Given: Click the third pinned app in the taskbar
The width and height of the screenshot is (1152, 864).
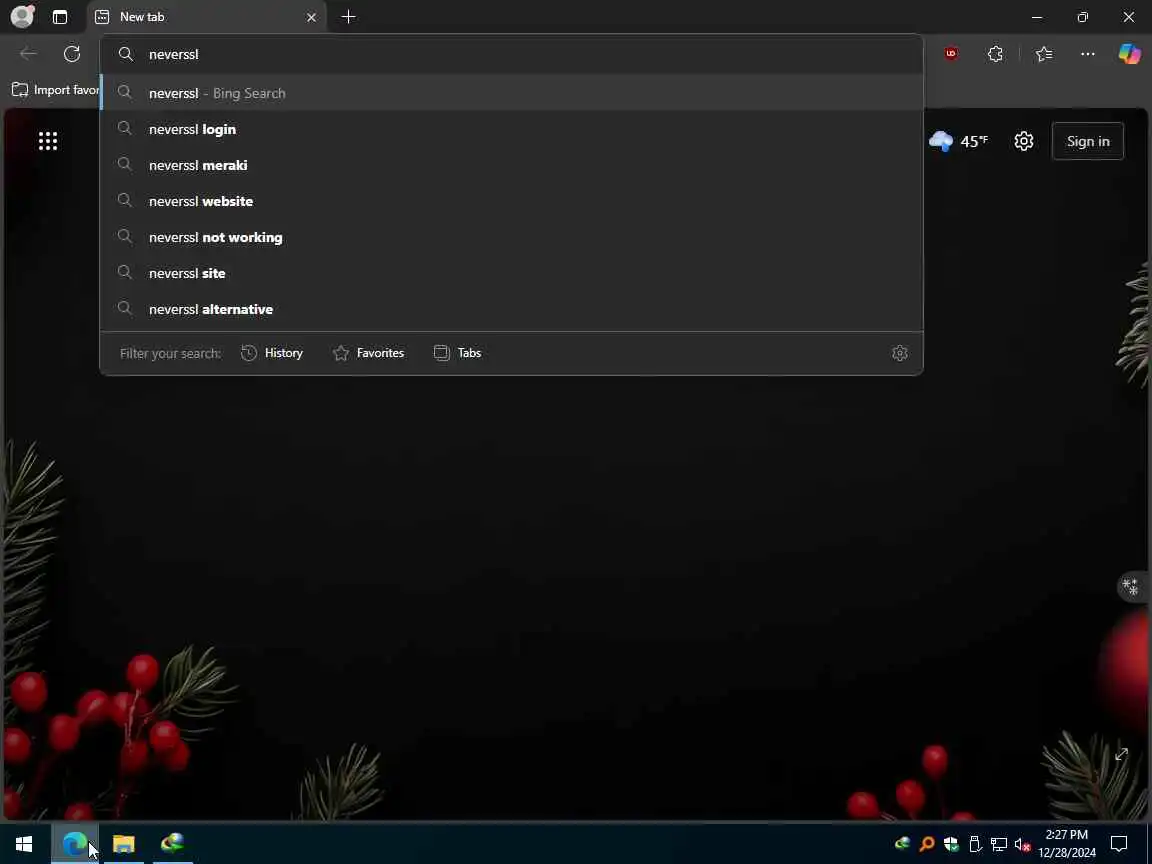Looking at the screenshot, I should coord(173,843).
